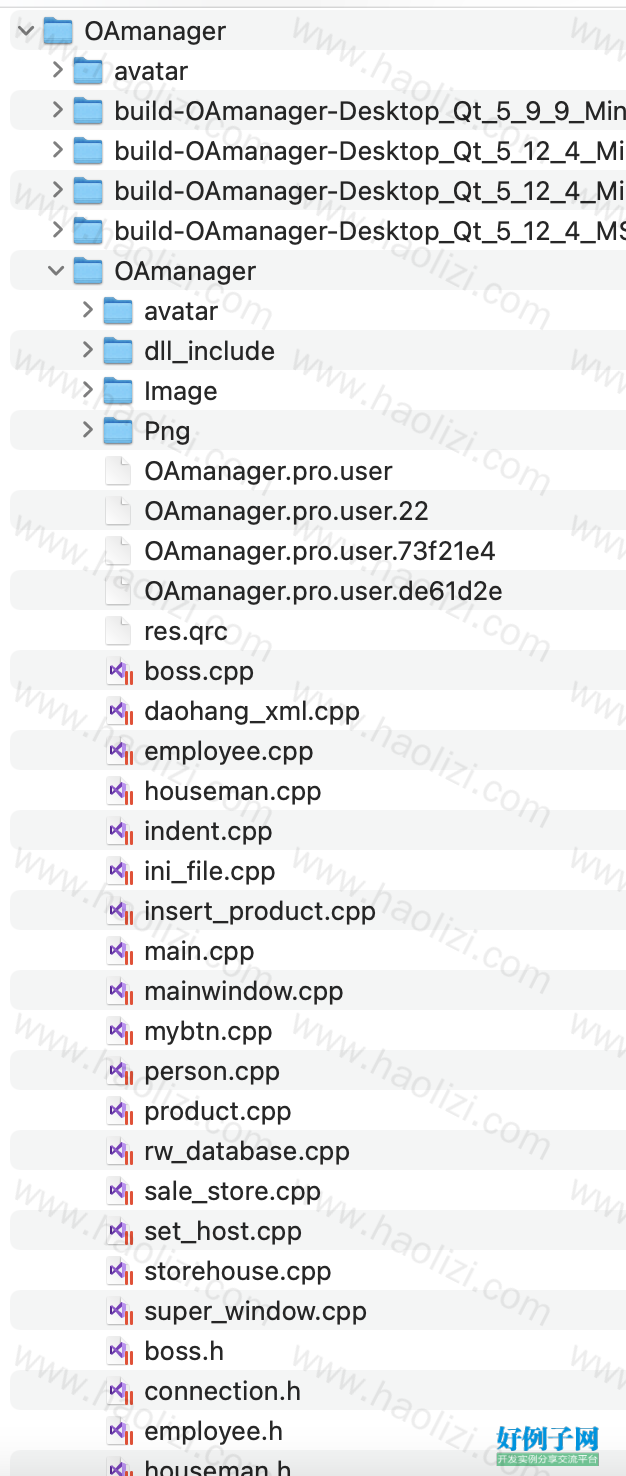Image resolution: width=626 pixels, height=1476 pixels.
Task: Click the main.cpp file icon
Action: point(120,951)
